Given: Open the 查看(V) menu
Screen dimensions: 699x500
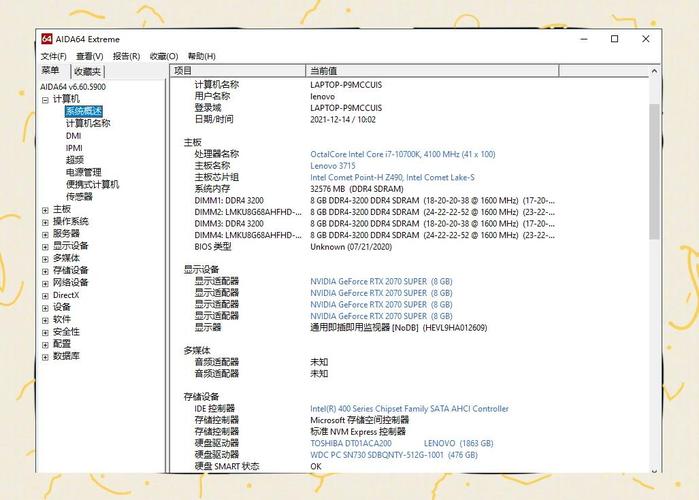Looking at the screenshot, I should click(x=90, y=56).
